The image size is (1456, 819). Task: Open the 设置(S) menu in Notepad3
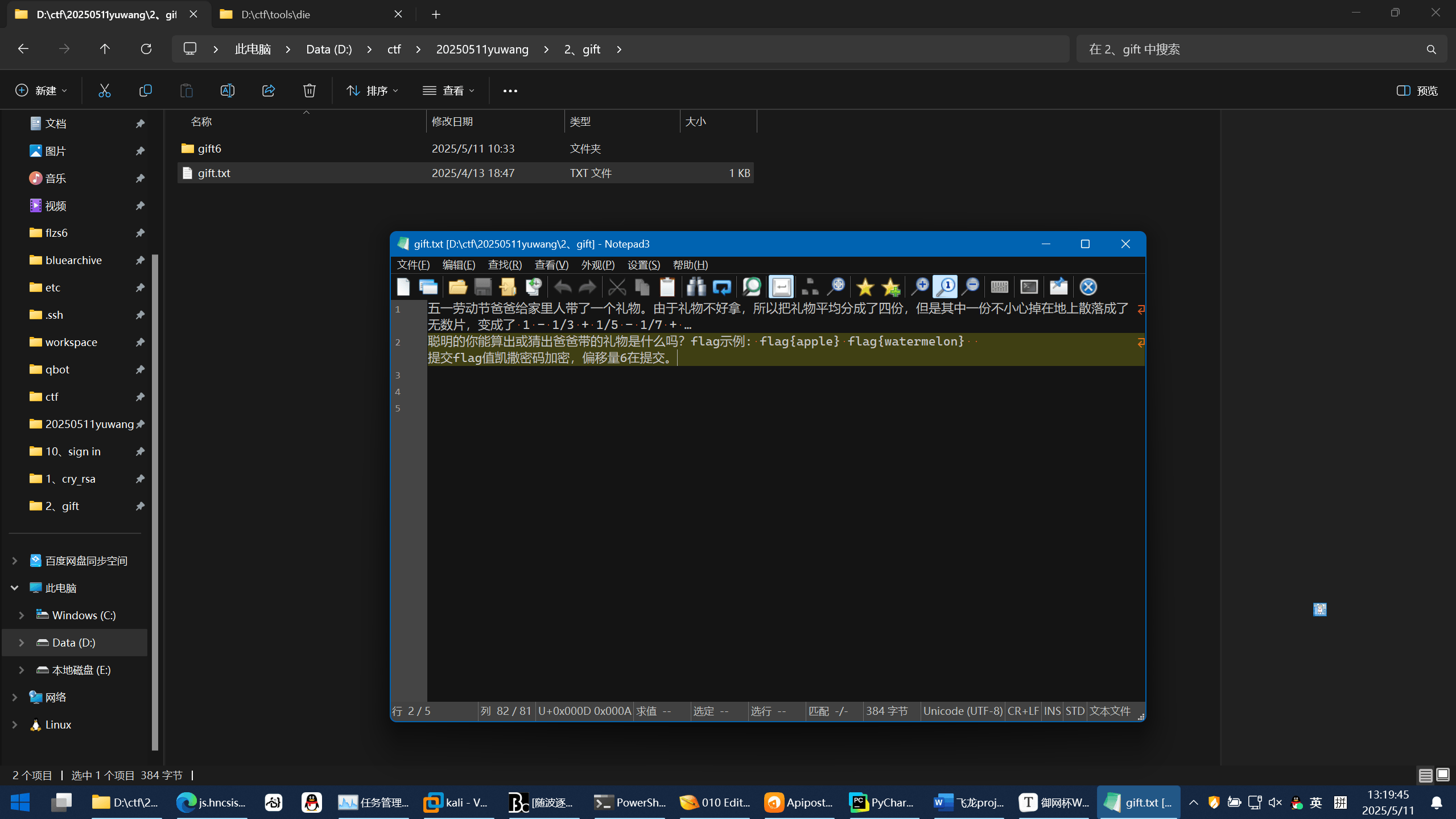(644, 265)
